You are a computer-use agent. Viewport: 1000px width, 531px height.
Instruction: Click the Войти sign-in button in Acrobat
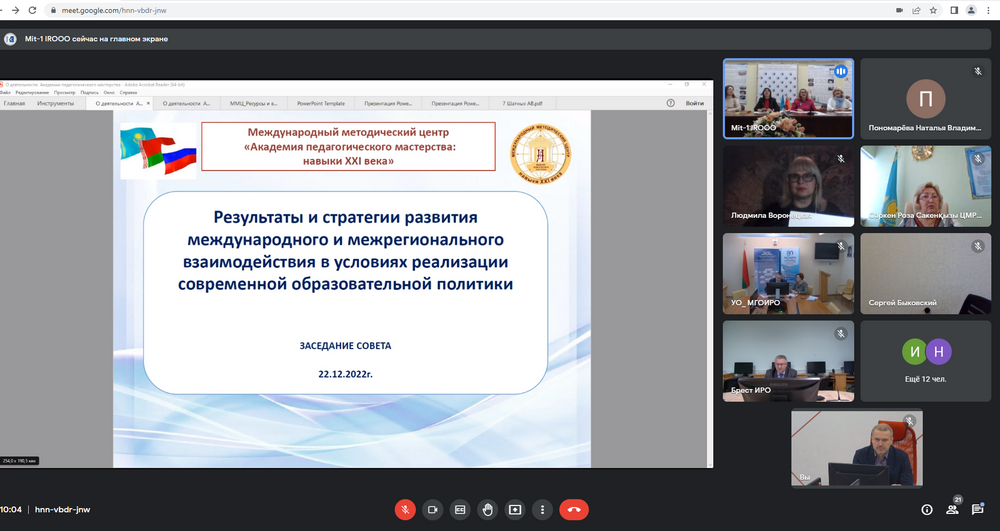(695, 103)
